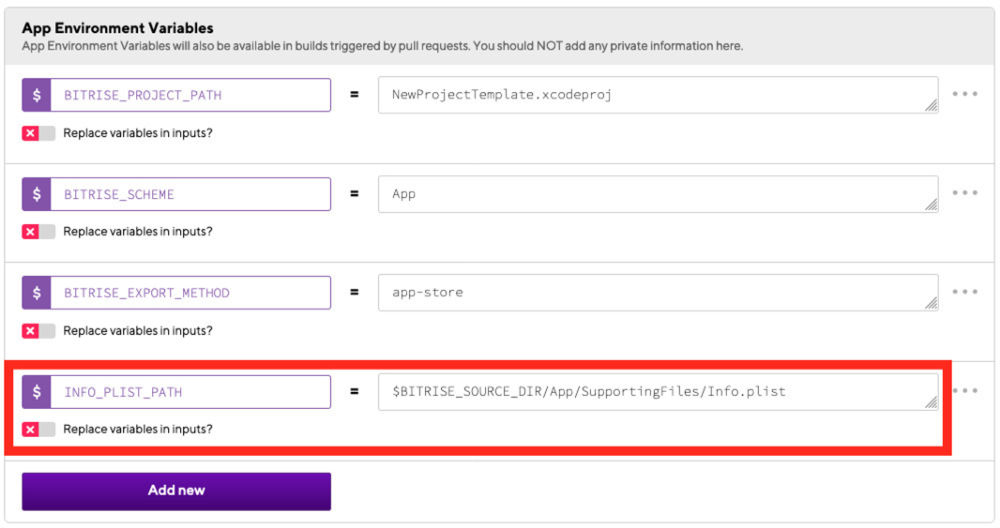
Task: Edit the BITRISE_EXPORT_METHOD key field
Action: [x=191, y=293]
